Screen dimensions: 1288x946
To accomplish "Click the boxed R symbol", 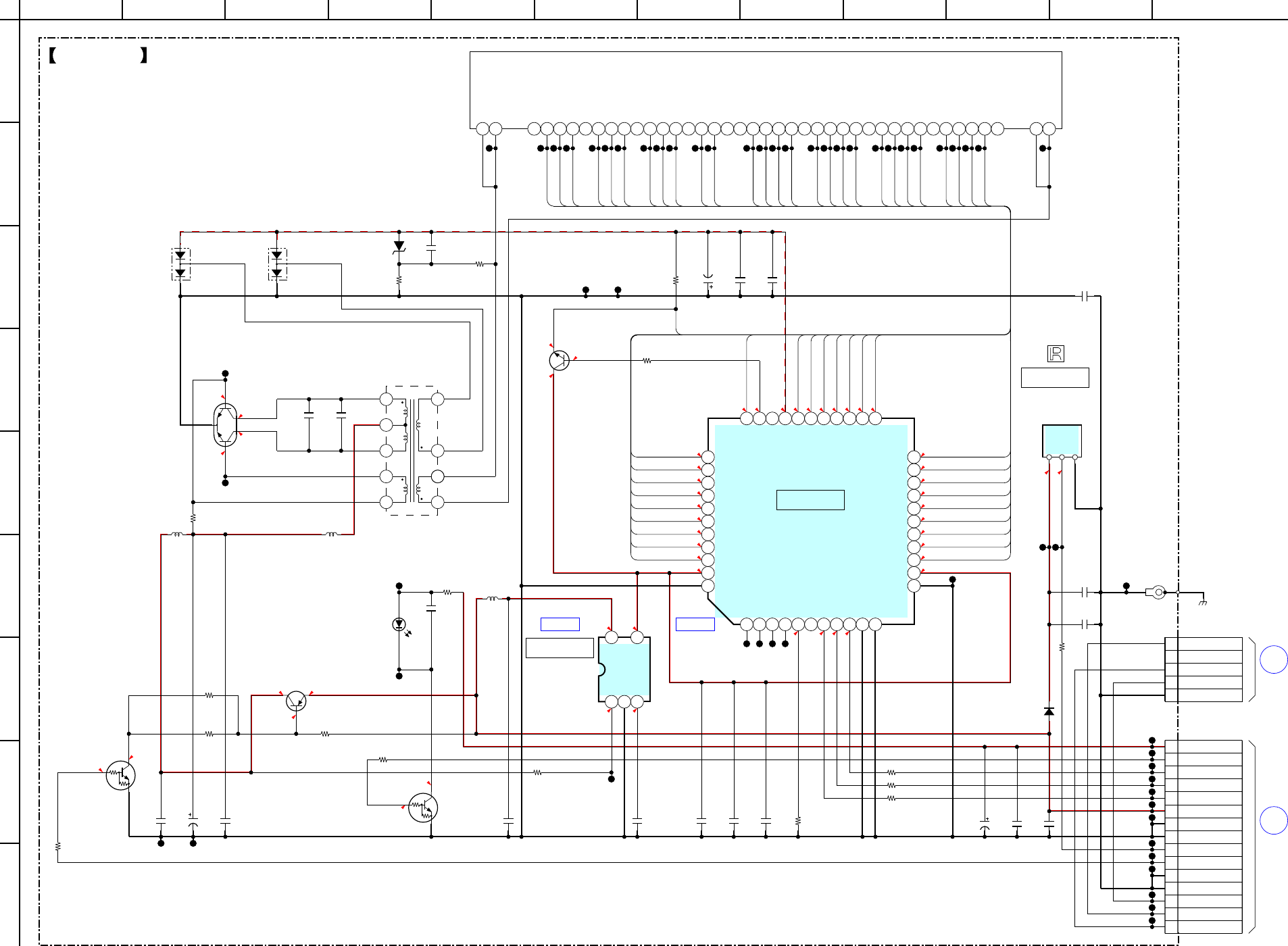I will click(x=1056, y=353).
